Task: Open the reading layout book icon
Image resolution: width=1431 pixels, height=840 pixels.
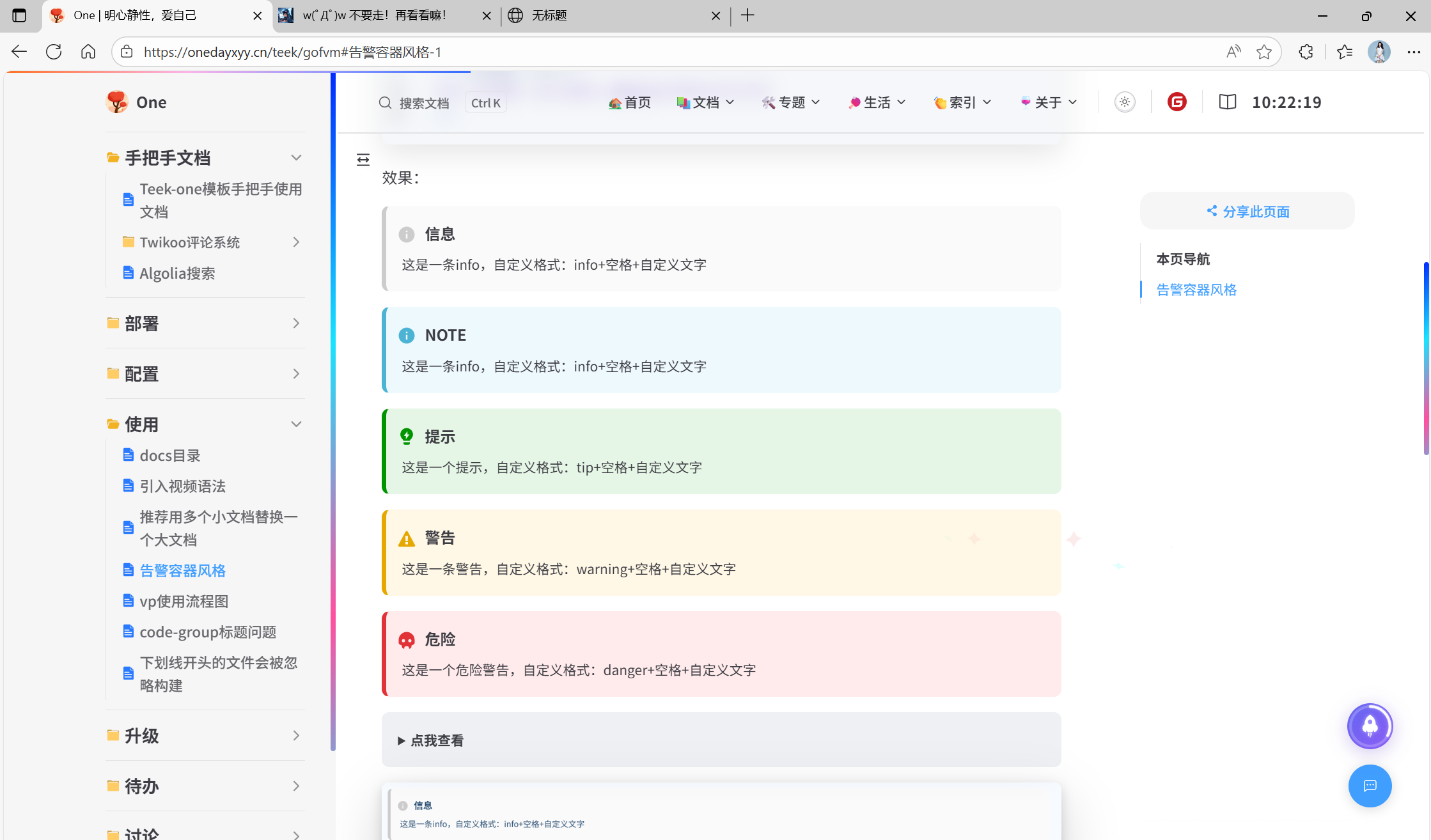Action: (x=1227, y=102)
